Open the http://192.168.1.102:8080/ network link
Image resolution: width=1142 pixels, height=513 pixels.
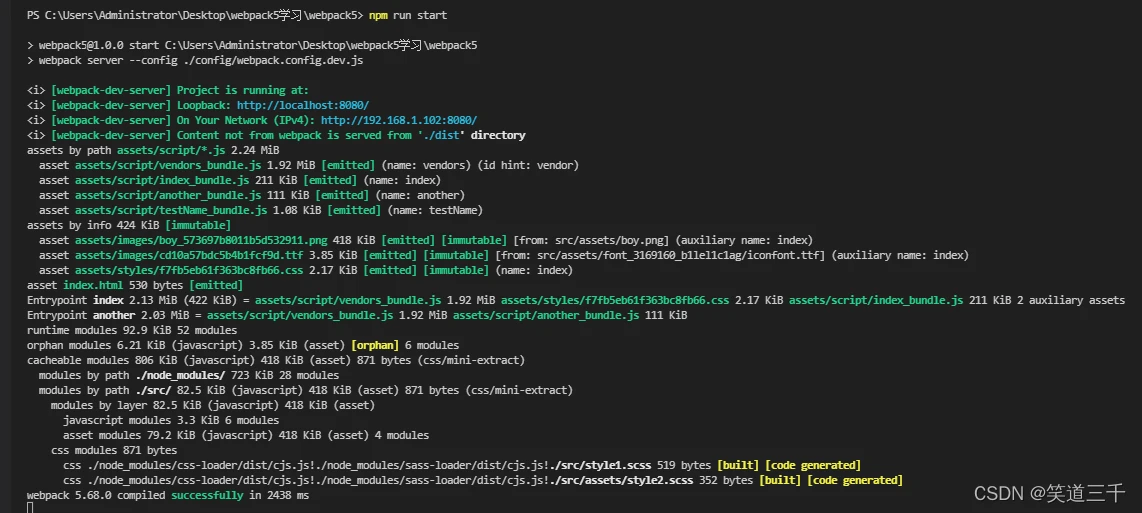point(398,120)
